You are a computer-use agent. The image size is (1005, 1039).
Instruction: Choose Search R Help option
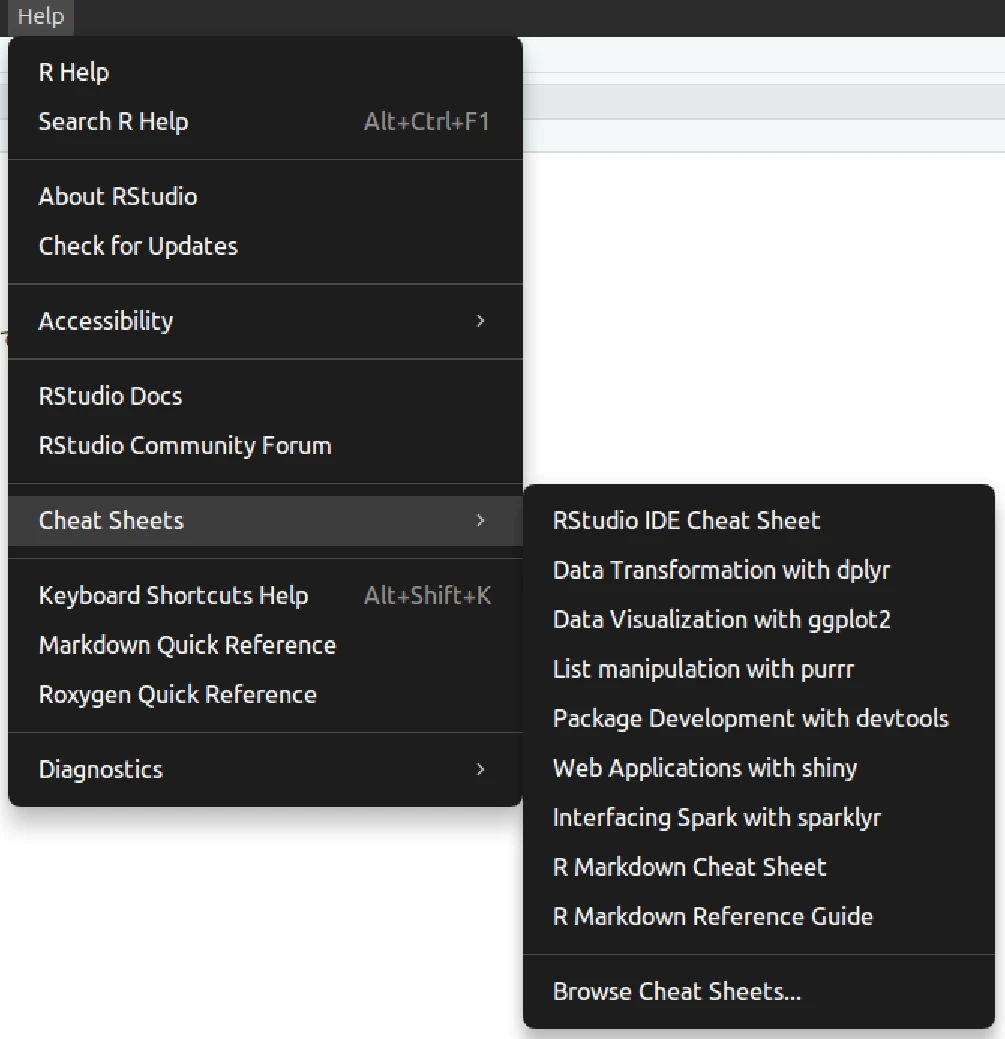click(265, 122)
